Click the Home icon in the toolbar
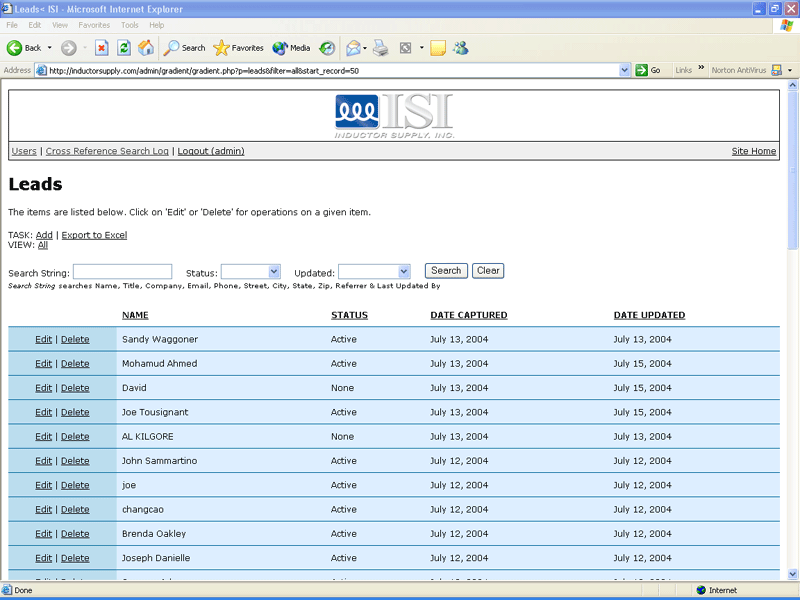The height and width of the screenshot is (600, 800). pyautogui.click(x=145, y=47)
